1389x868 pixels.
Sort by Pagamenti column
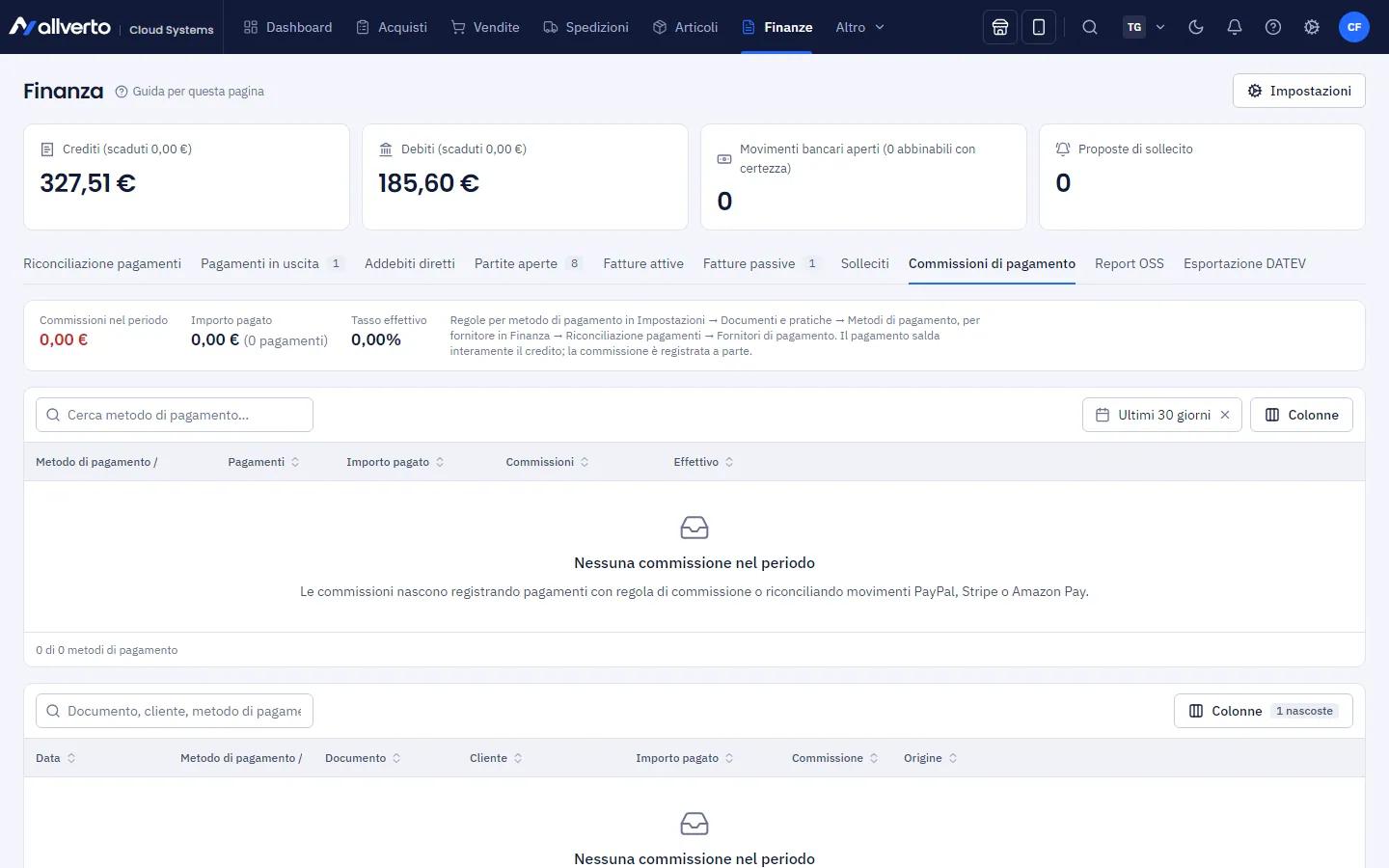pyautogui.click(x=263, y=462)
